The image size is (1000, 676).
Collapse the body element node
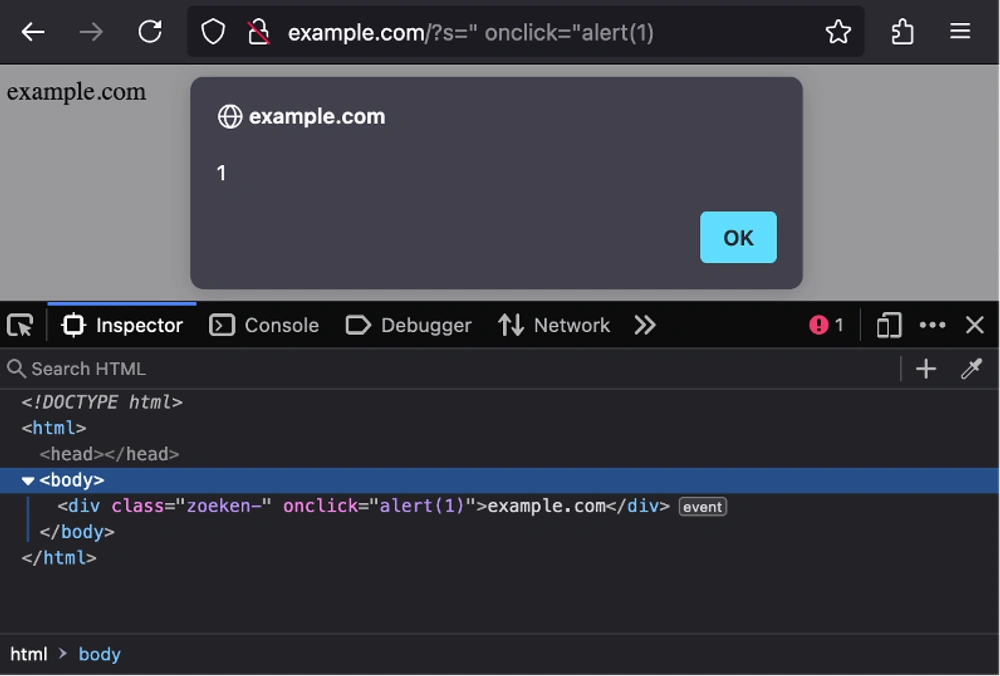28,481
